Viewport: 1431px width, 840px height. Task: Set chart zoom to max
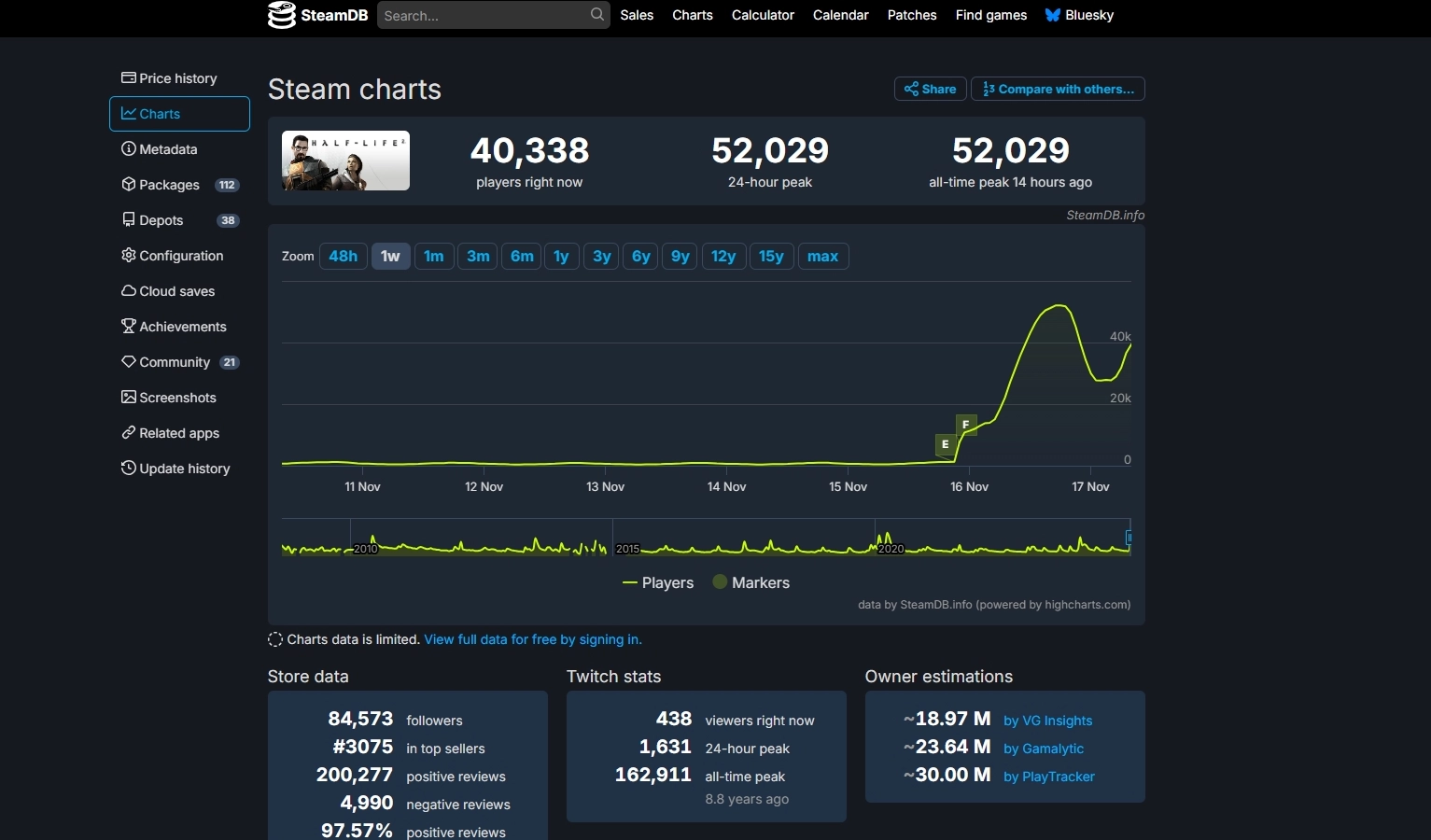click(822, 256)
